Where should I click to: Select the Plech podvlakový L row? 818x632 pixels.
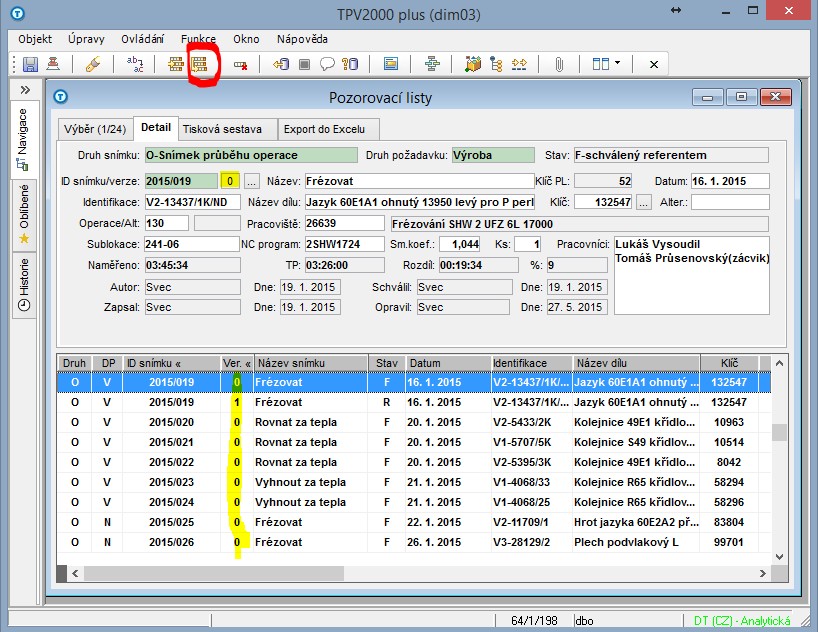(x=414, y=542)
